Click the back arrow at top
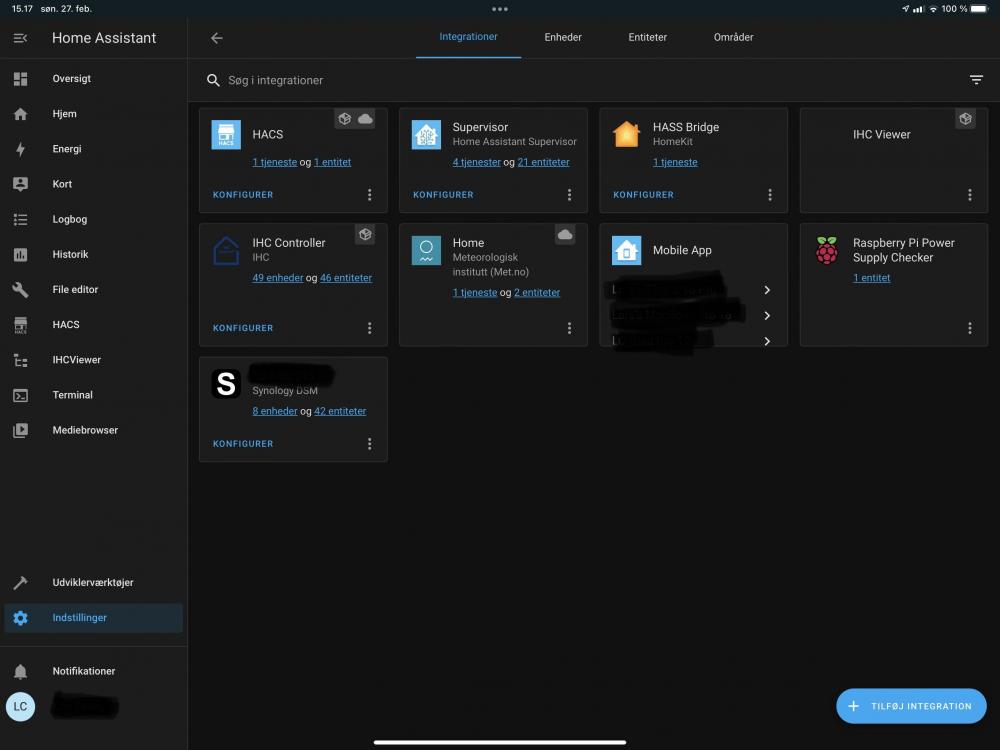Image resolution: width=1000 pixels, height=750 pixels. click(217, 38)
